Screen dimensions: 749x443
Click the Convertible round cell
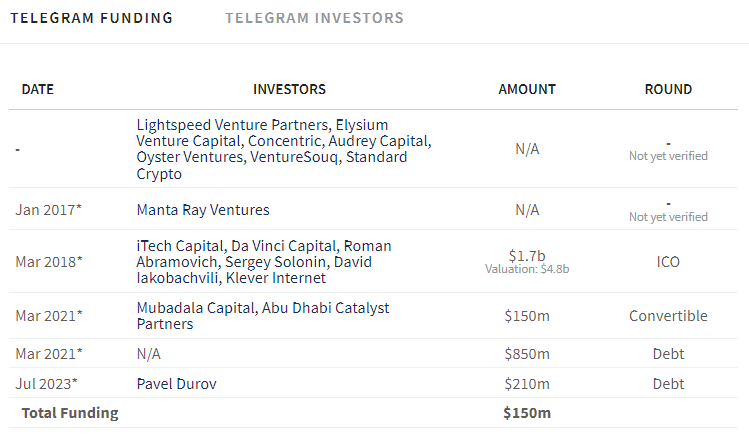[668, 316]
